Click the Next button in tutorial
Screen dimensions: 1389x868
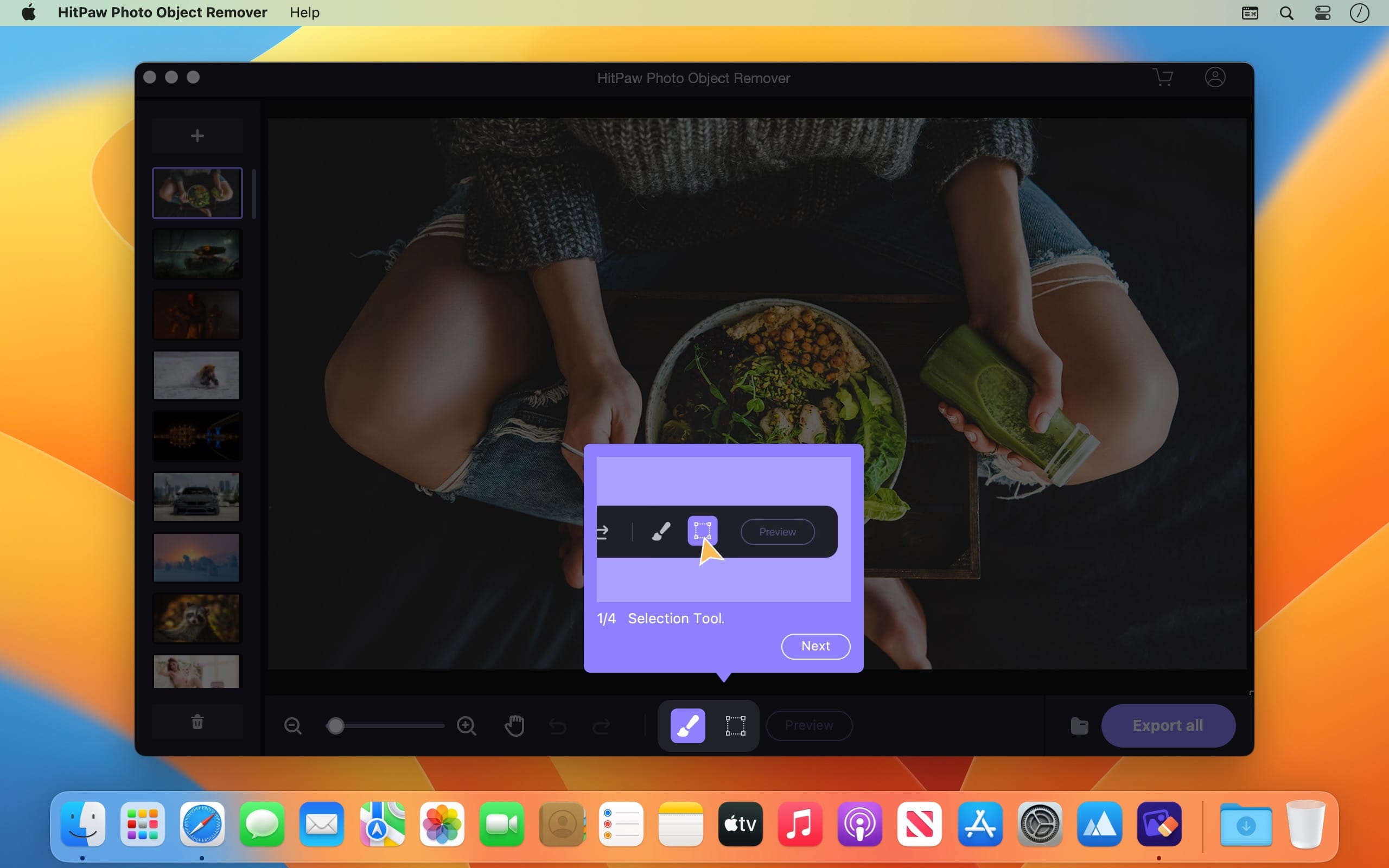[815, 646]
